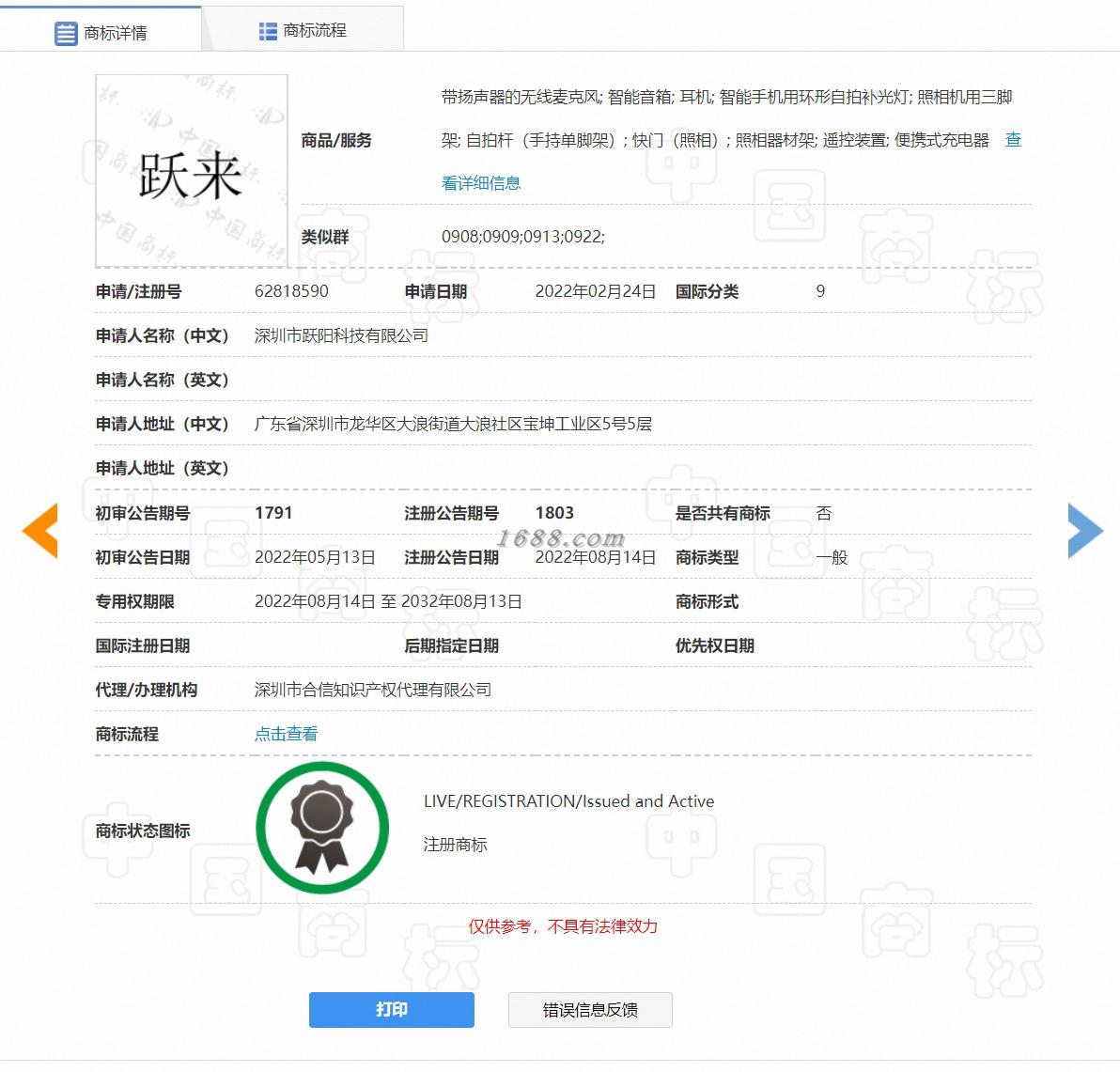
Task: Select LIVE/REGISTRATION/Issued and Active status text
Action: [568, 800]
